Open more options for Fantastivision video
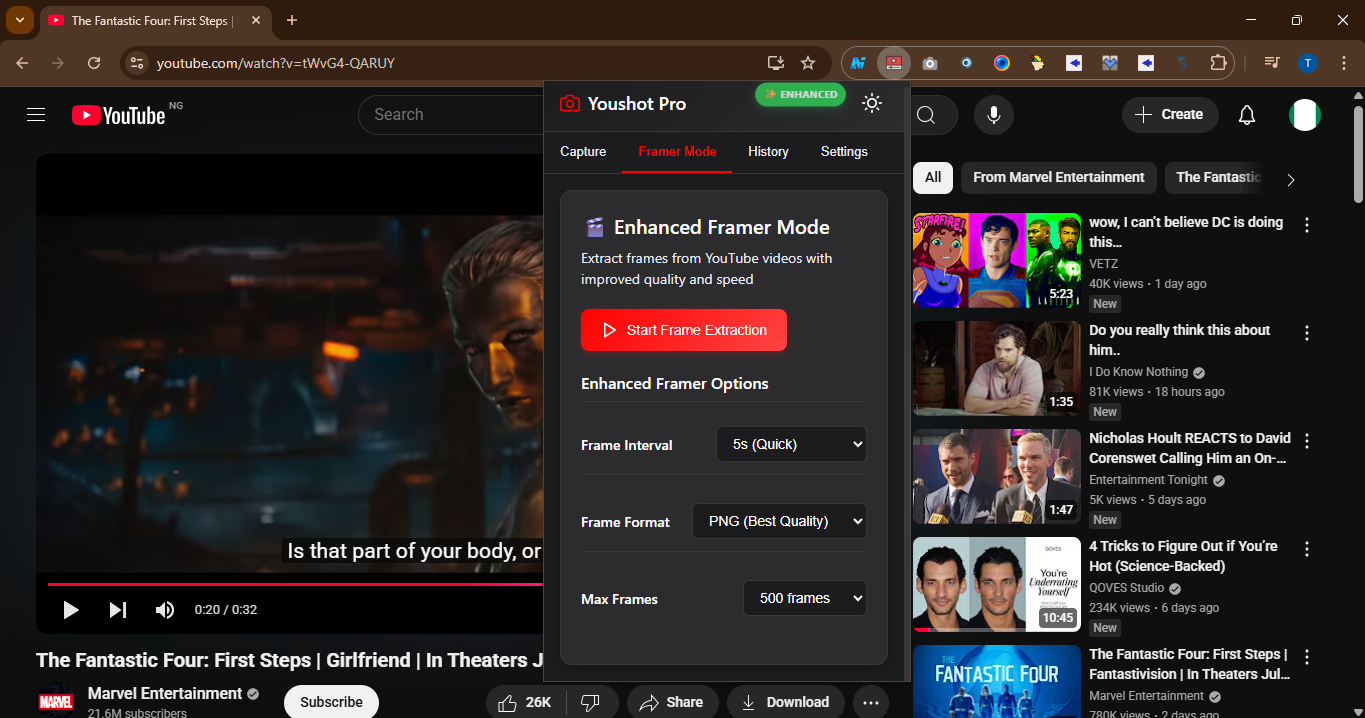The image size is (1365, 718). (1307, 657)
